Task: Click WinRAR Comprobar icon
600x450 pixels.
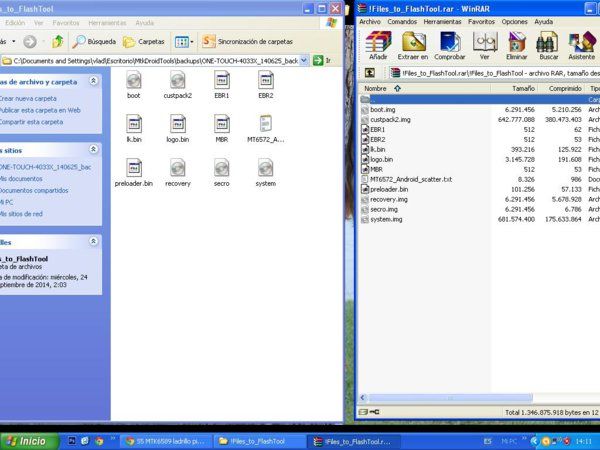Action: click(x=450, y=46)
